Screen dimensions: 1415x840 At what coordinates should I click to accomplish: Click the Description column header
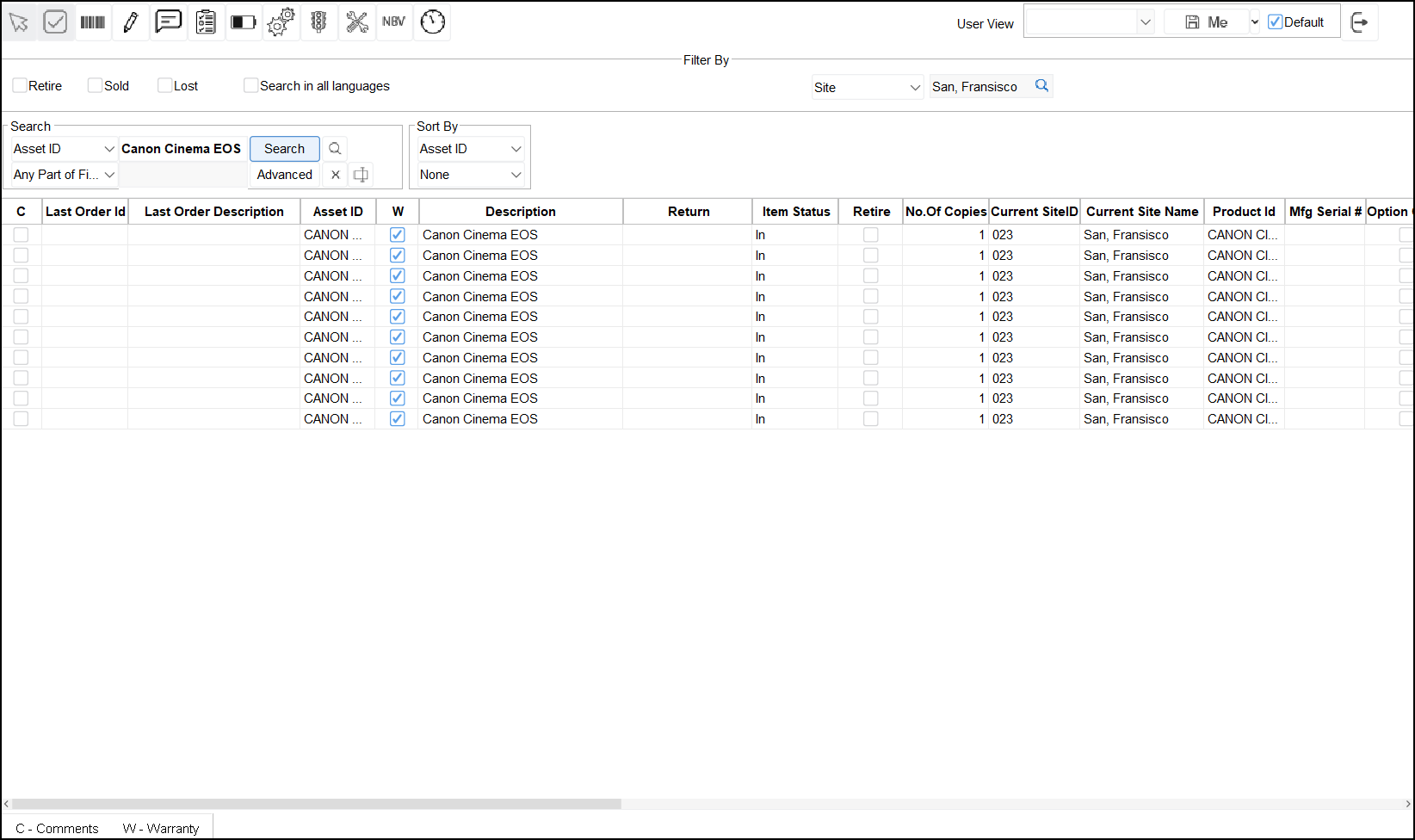(x=520, y=212)
